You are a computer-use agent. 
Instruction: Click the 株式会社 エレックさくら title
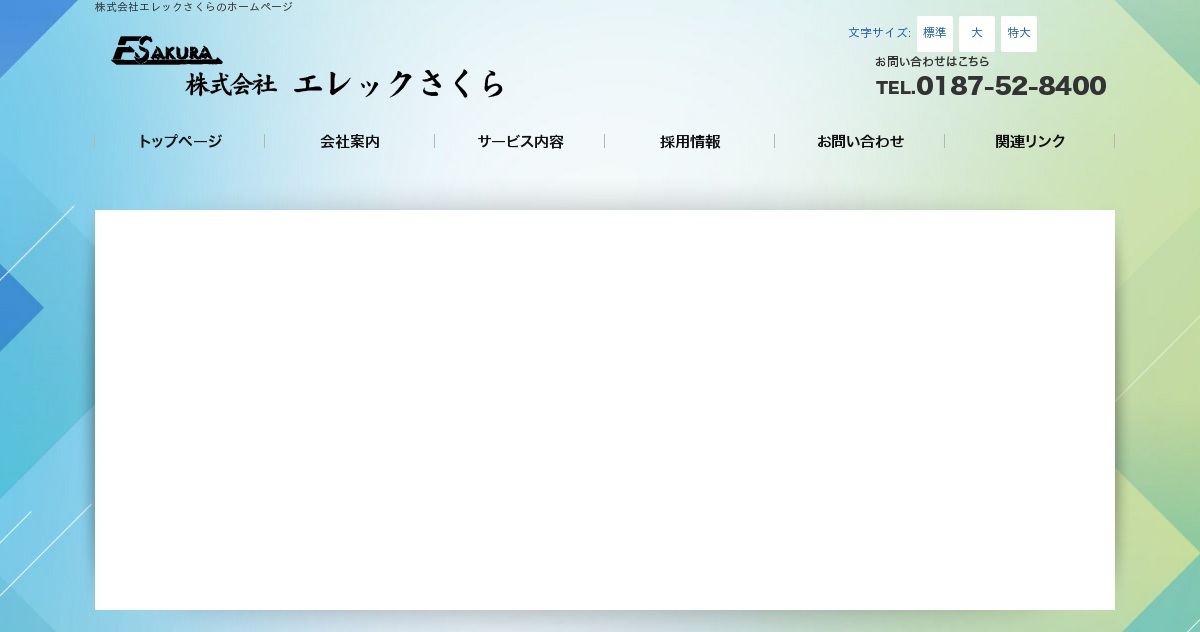[x=345, y=84]
